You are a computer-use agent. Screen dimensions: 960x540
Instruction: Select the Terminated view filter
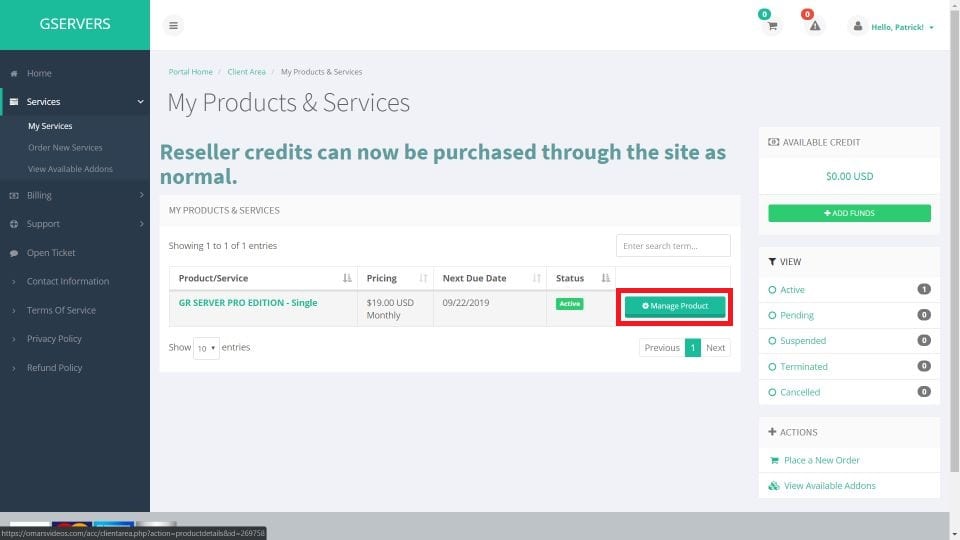(803, 367)
